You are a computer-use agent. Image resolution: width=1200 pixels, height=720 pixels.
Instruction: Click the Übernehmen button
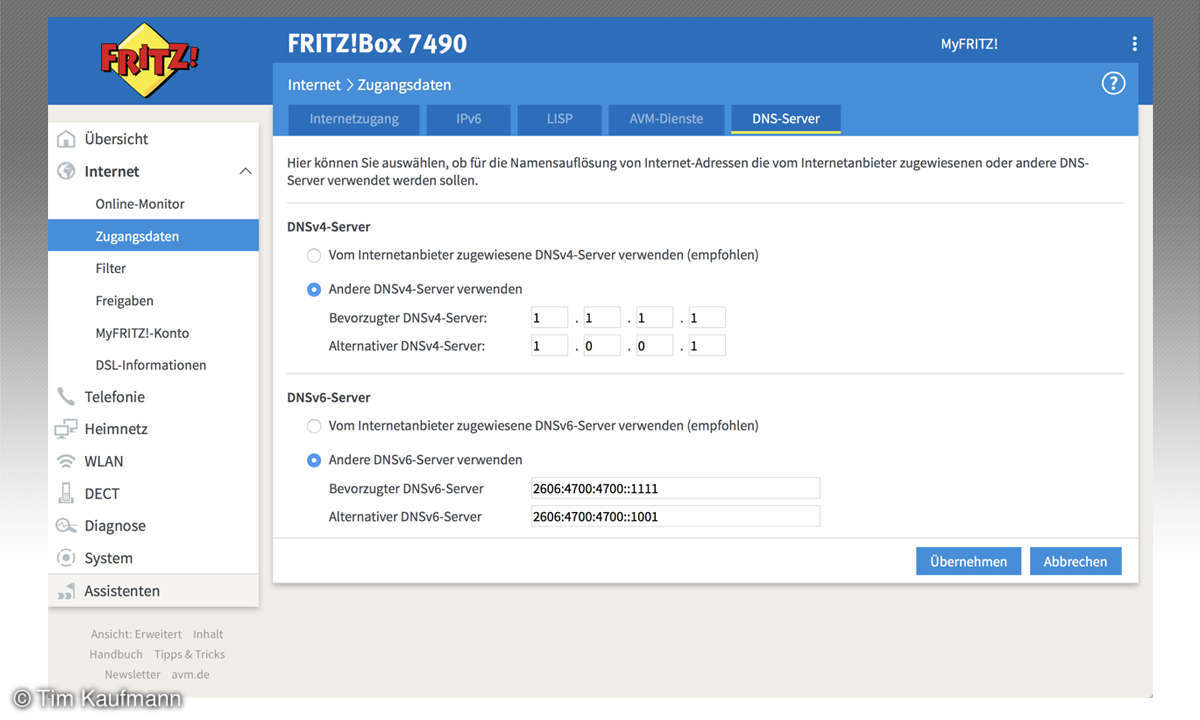968,561
